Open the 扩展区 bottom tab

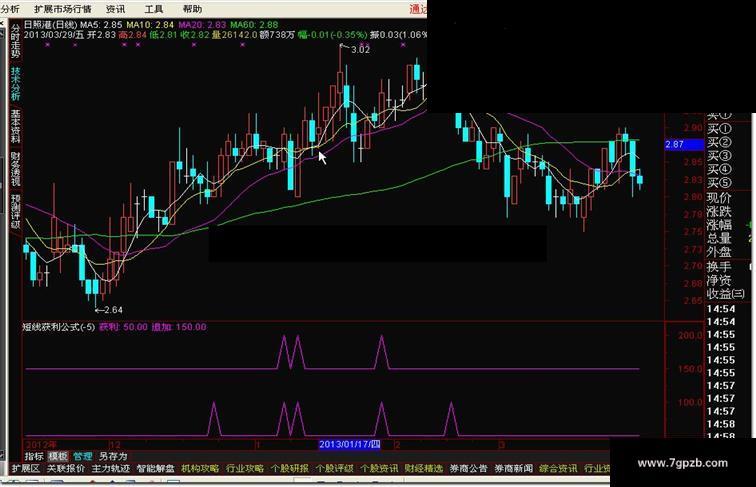(26, 468)
